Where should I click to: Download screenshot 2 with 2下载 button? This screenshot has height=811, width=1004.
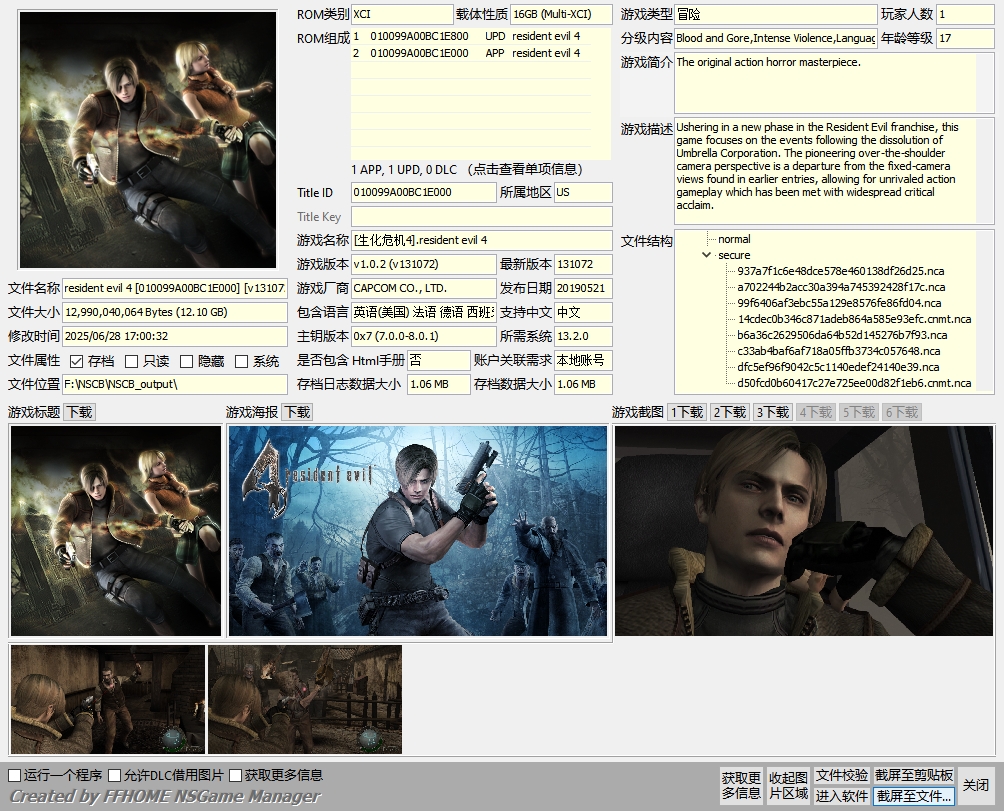[x=730, y=412]
